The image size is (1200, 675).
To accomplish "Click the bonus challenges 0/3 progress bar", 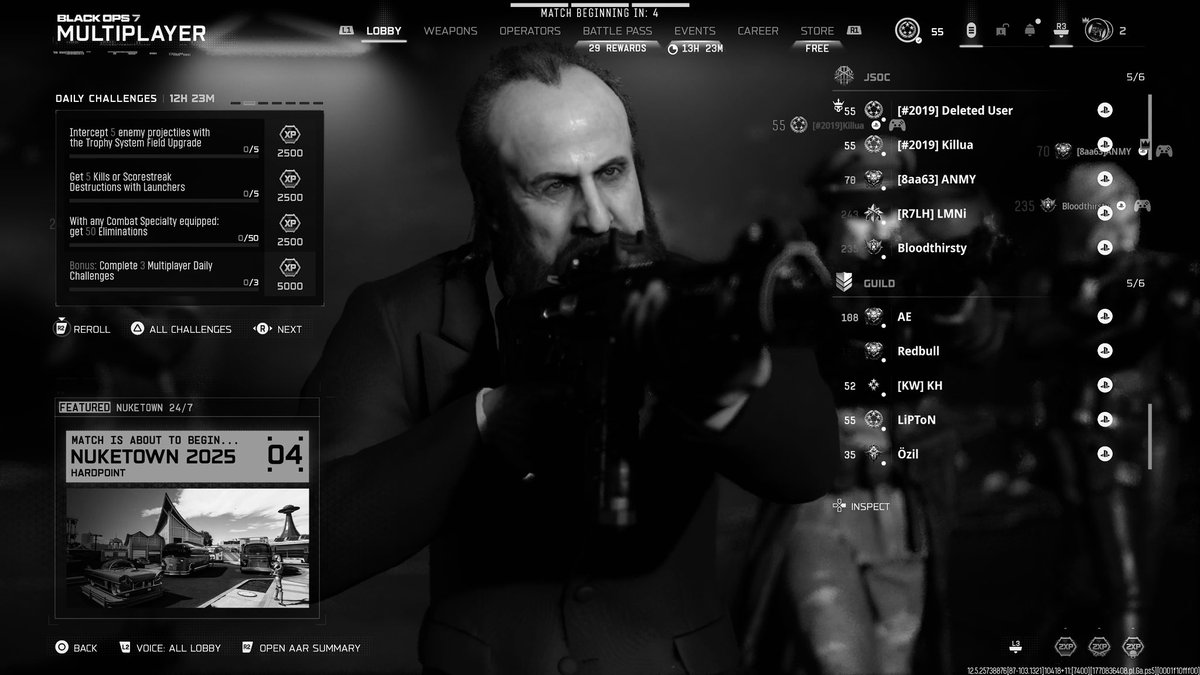I will pyautogui.click(x=164, y=288).
